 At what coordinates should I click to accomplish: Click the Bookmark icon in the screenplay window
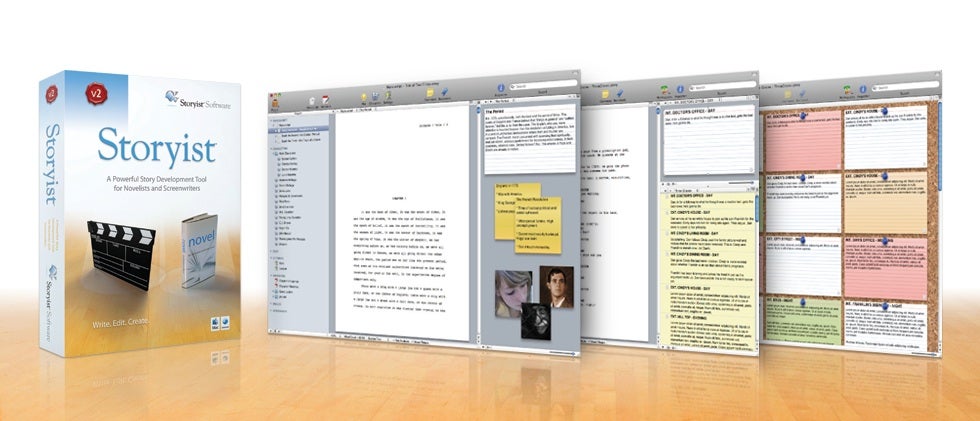tap(619, 94)
